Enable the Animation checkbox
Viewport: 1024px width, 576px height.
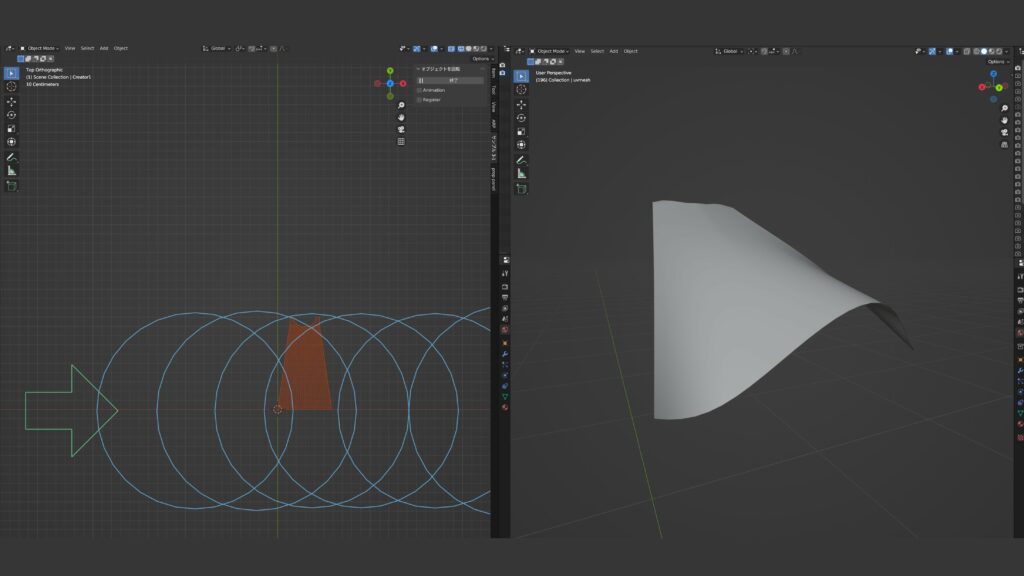tap(420, 90)
